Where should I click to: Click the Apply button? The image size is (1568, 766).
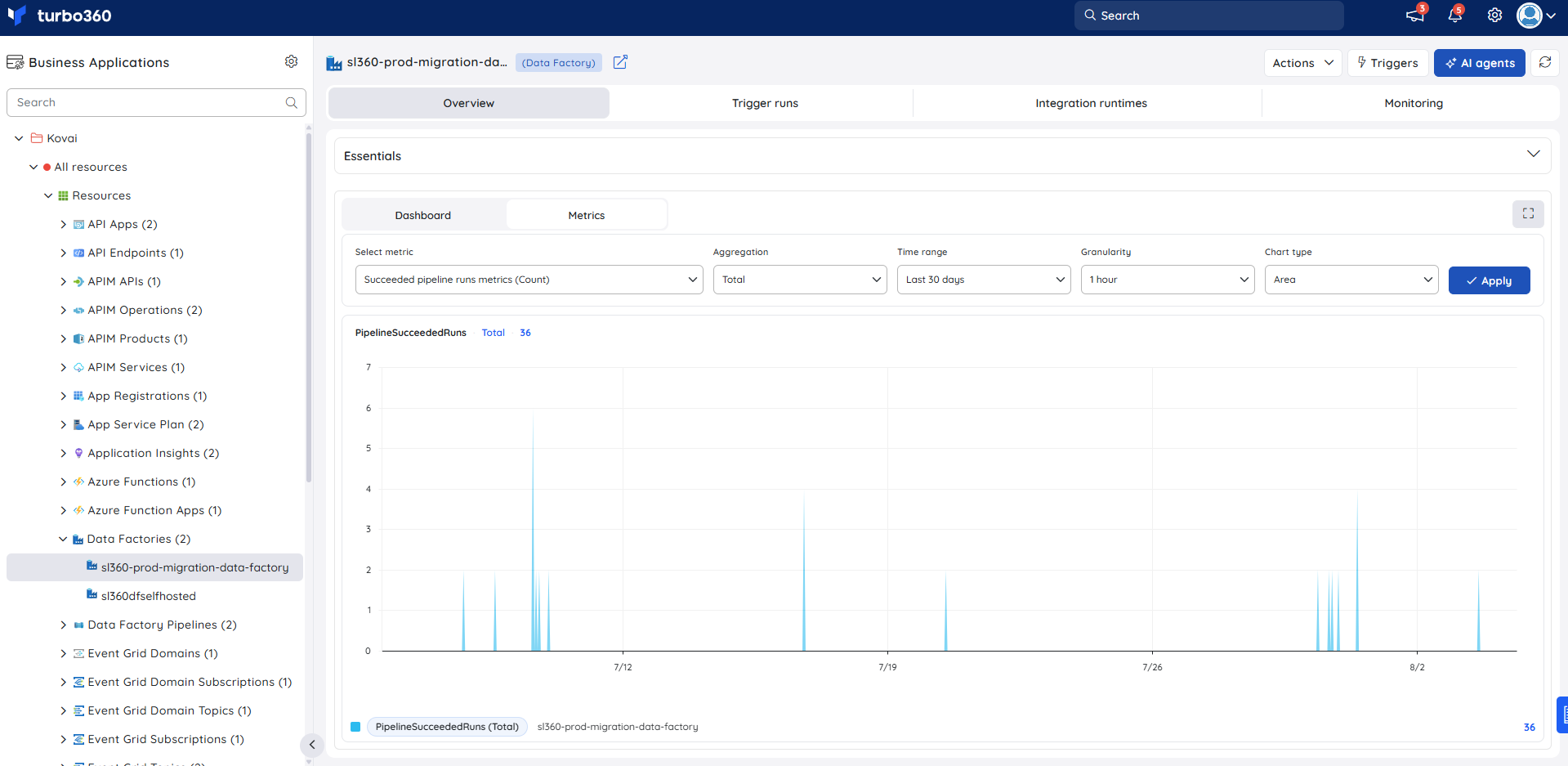tap(1489, 280)
